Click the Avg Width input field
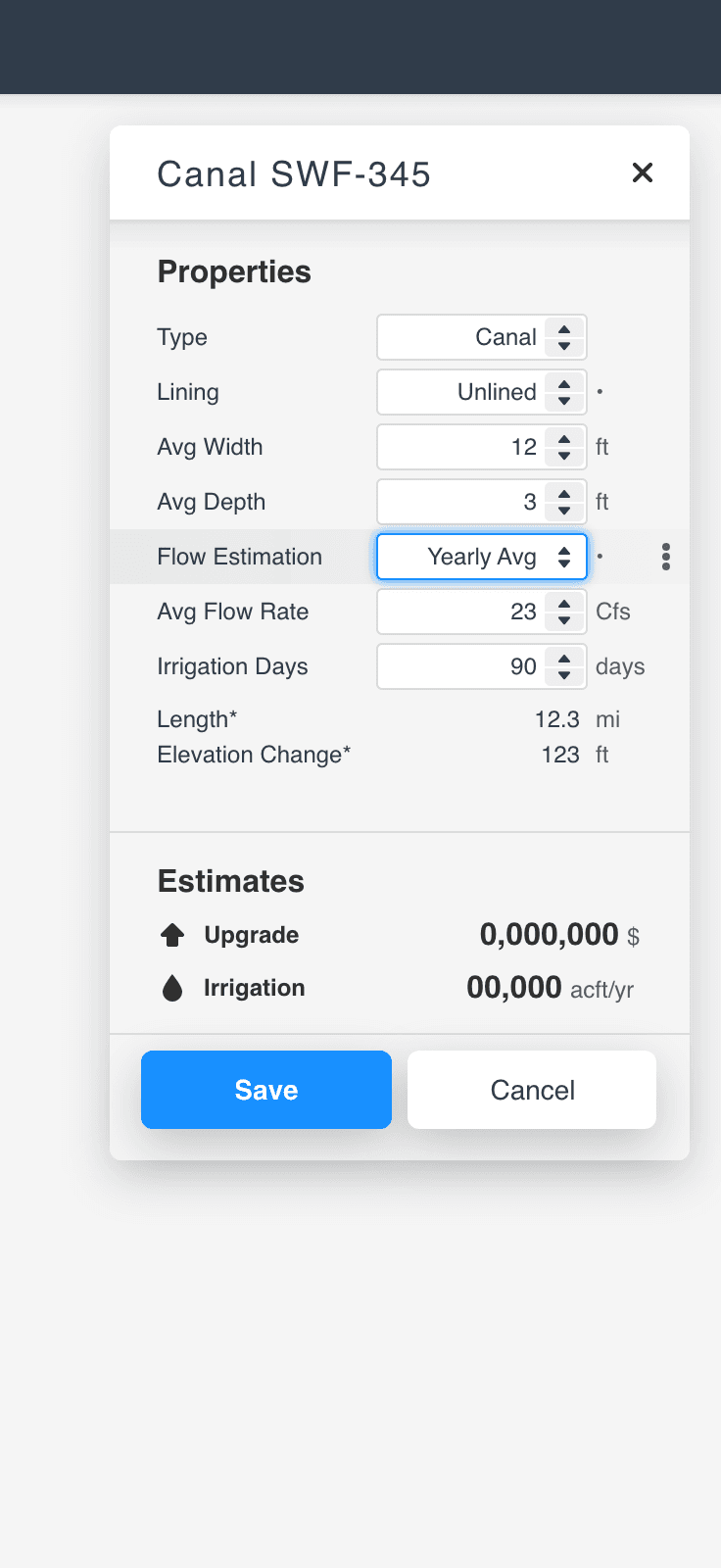 pyautogui.click(x=460, y=447)
